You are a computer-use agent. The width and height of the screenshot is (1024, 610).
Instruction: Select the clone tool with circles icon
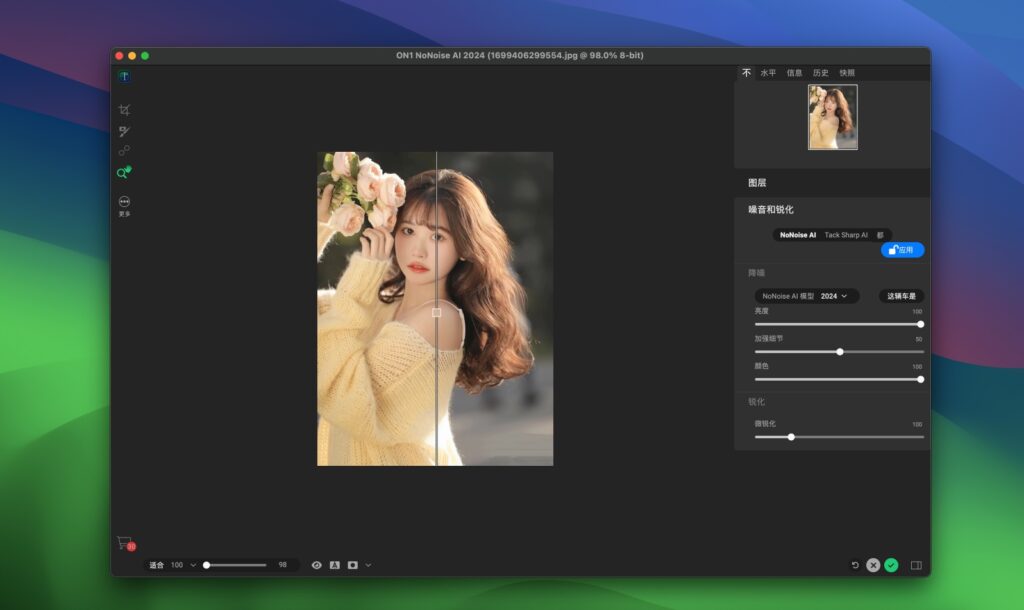(x=123, y=151)
